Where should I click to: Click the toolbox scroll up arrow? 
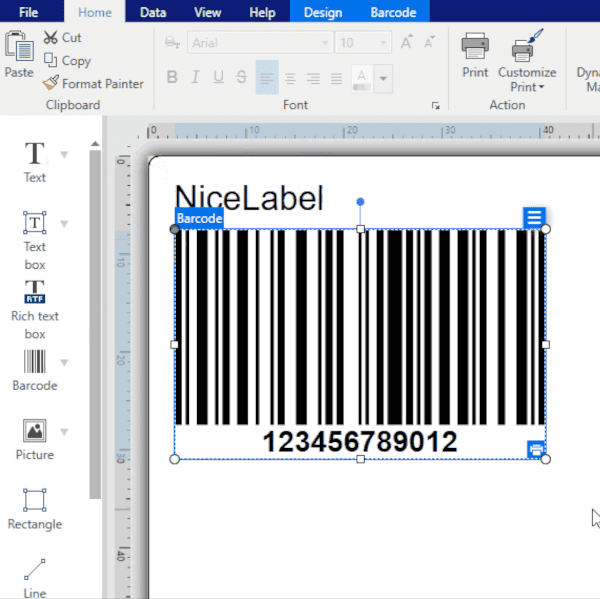pyautogui.click(x=95, y=144)
